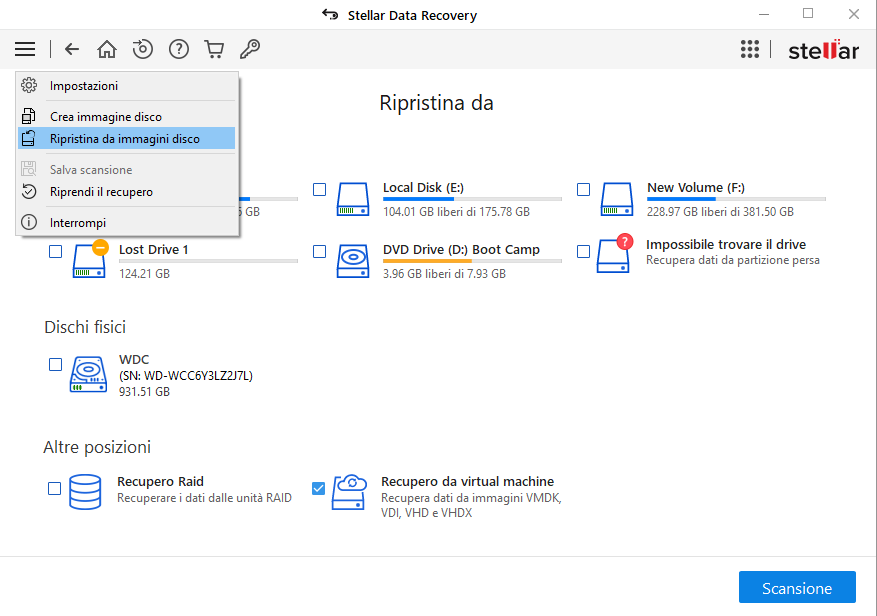
Task: Return to the Home screen icon
Action: pos(107,49)
